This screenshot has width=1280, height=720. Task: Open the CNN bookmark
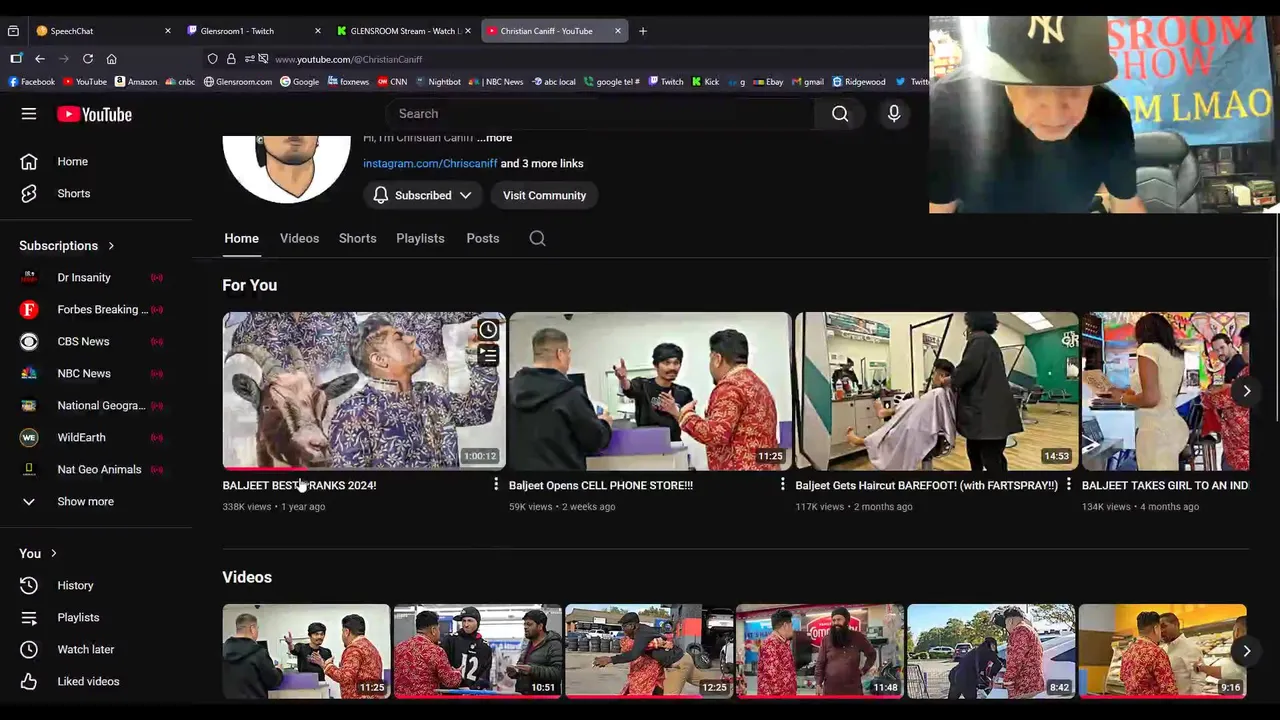coord(392,82)
